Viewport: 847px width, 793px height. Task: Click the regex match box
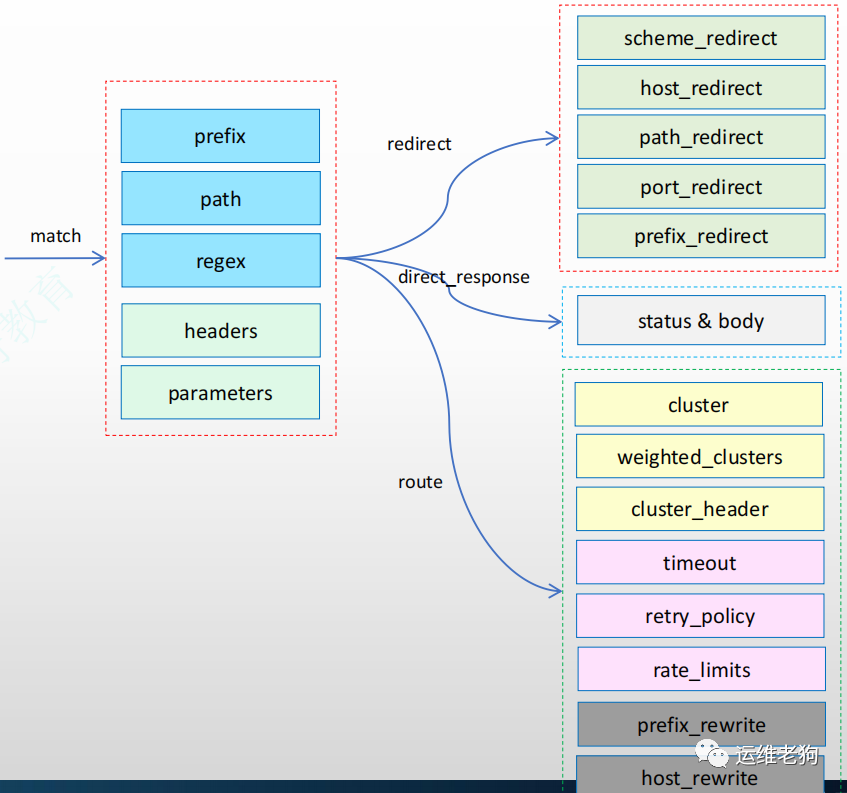coord(221,260)
